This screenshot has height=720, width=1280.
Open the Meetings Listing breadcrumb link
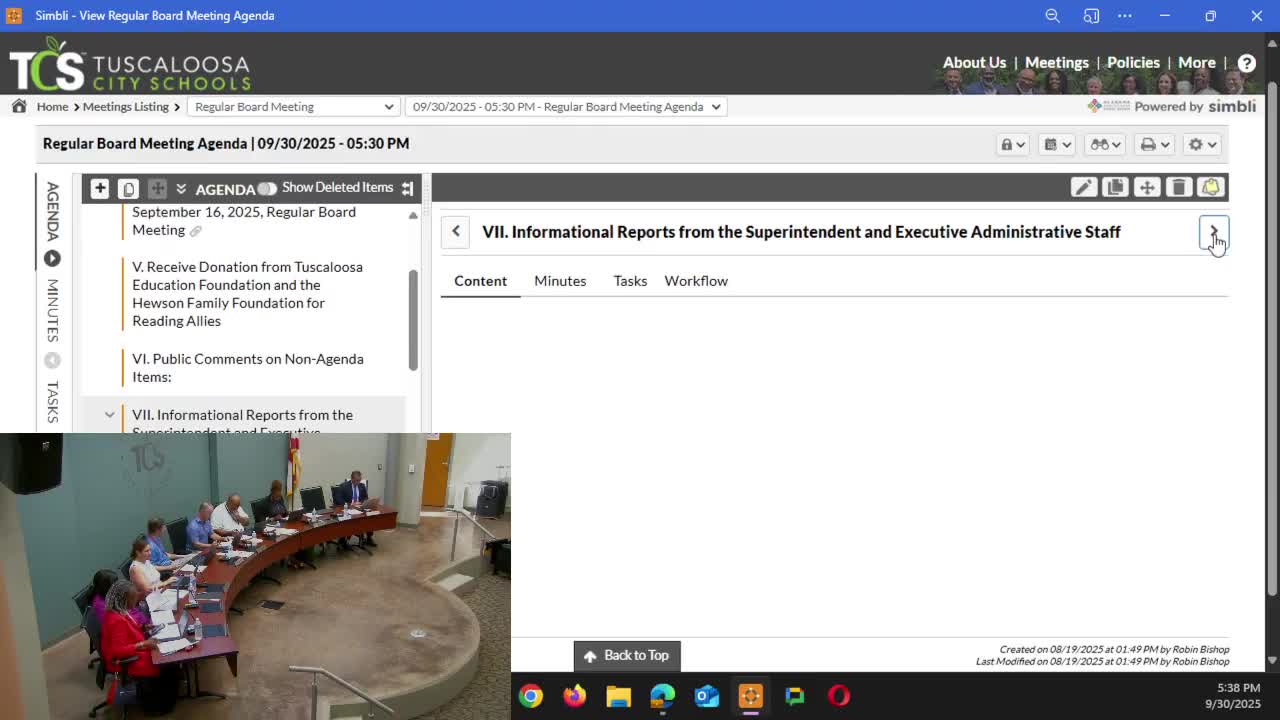(125, 107)
